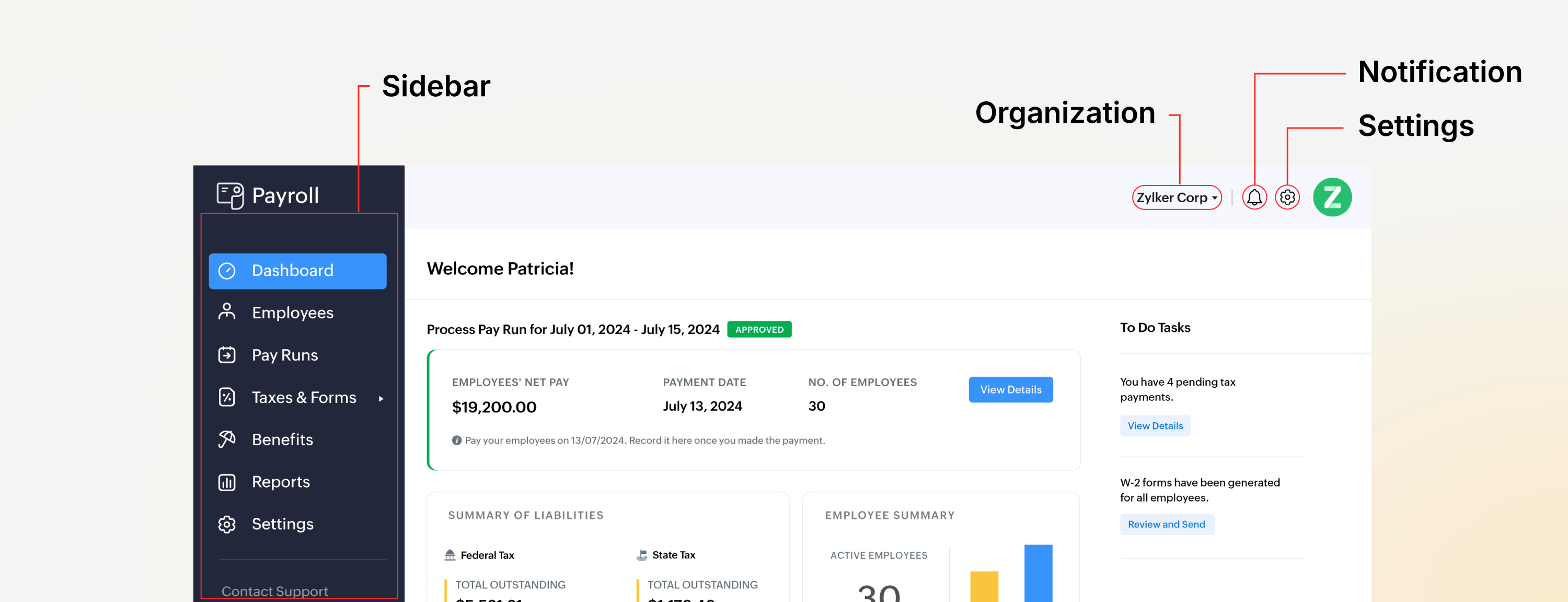Select Pay Runs from the sidebar menu

click(284, 354)
